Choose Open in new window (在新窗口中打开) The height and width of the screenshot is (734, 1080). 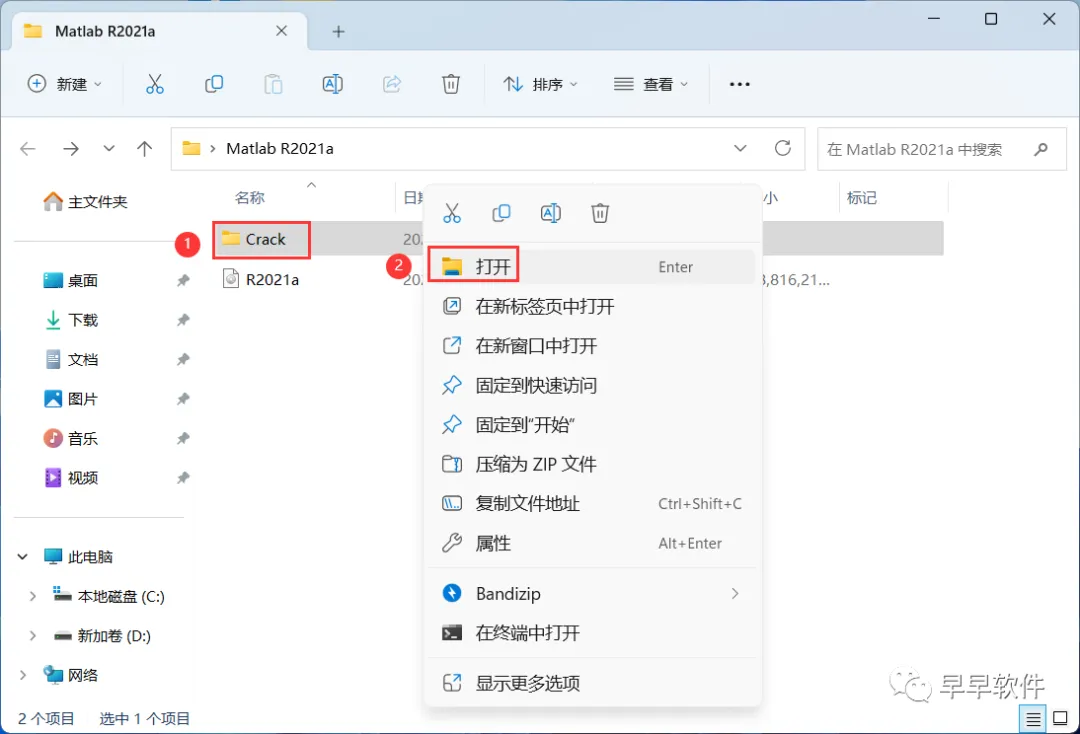point(592,346)
